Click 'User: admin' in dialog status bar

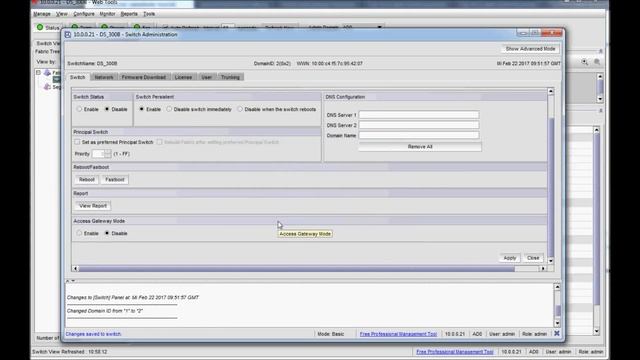click(502, 334)
